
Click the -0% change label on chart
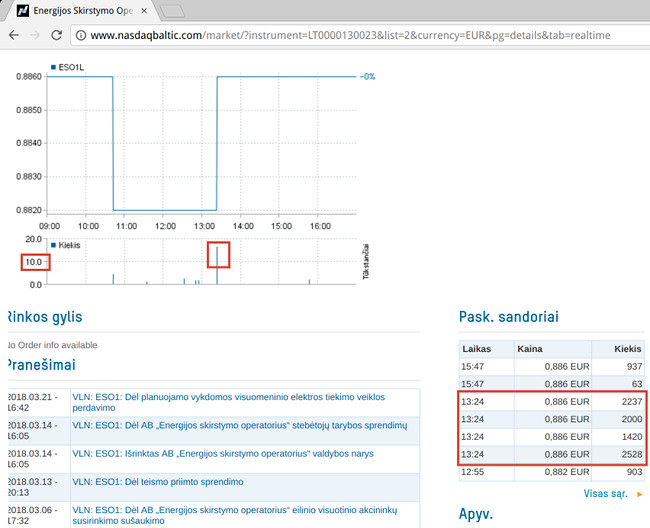click(368, 77)
